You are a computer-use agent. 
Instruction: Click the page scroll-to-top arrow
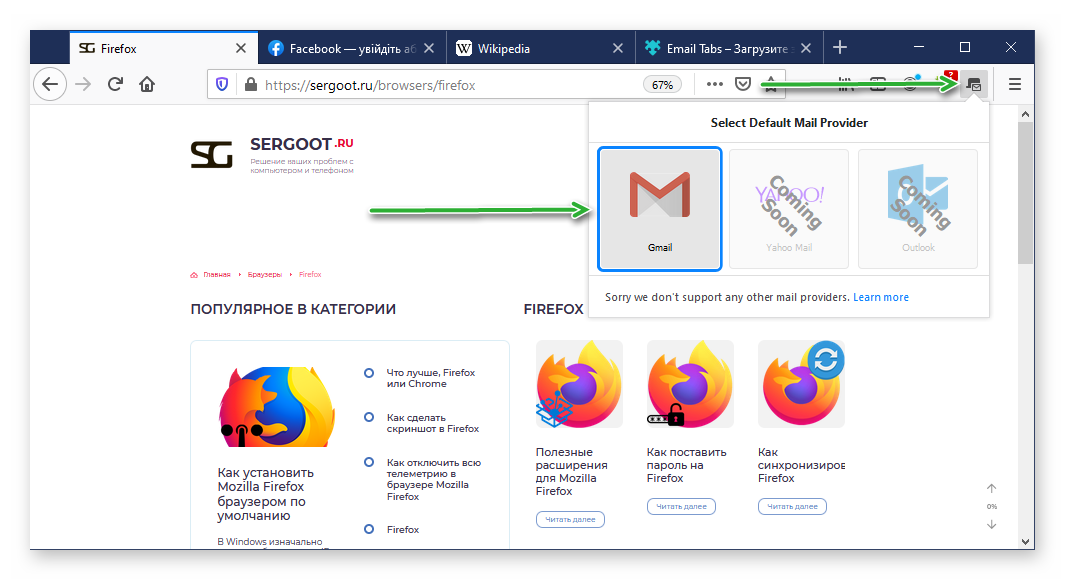coord(992,488)
